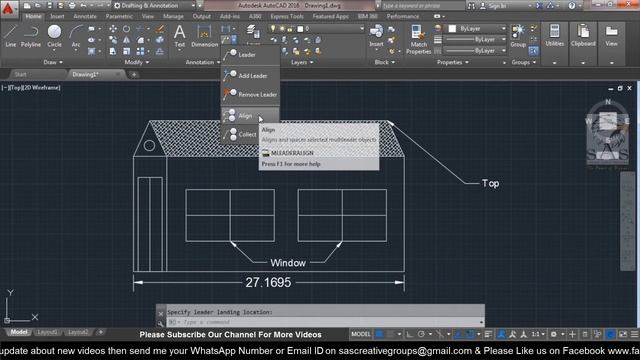Click the Match Properties icon
Viewport: 640px width, 360px height.
[x=418, y=39]
